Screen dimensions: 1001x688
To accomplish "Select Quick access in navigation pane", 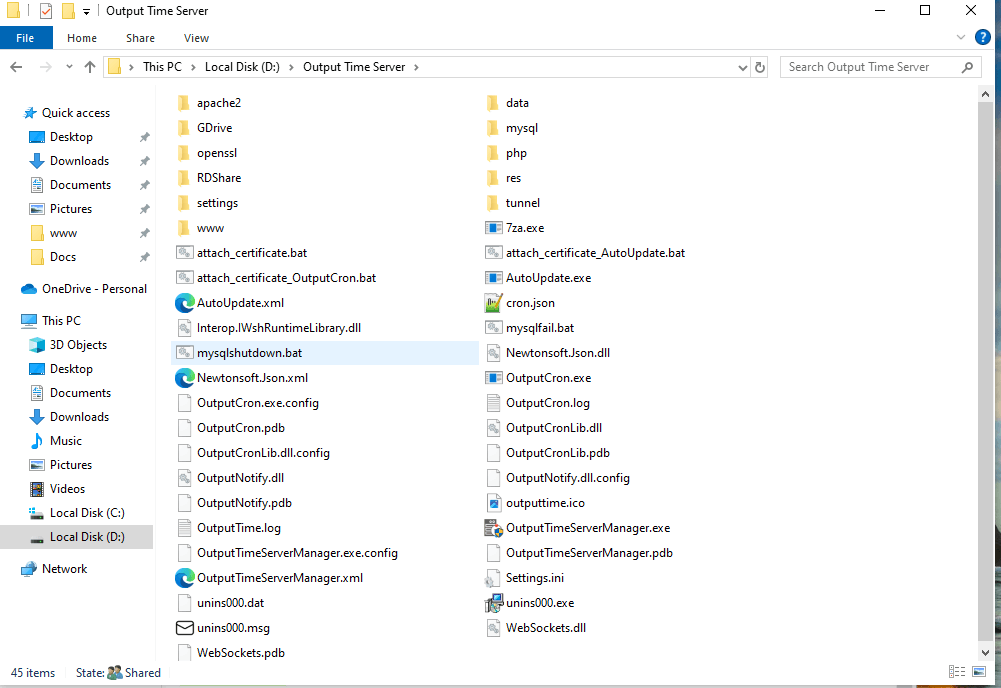I will tap(75, 113).
